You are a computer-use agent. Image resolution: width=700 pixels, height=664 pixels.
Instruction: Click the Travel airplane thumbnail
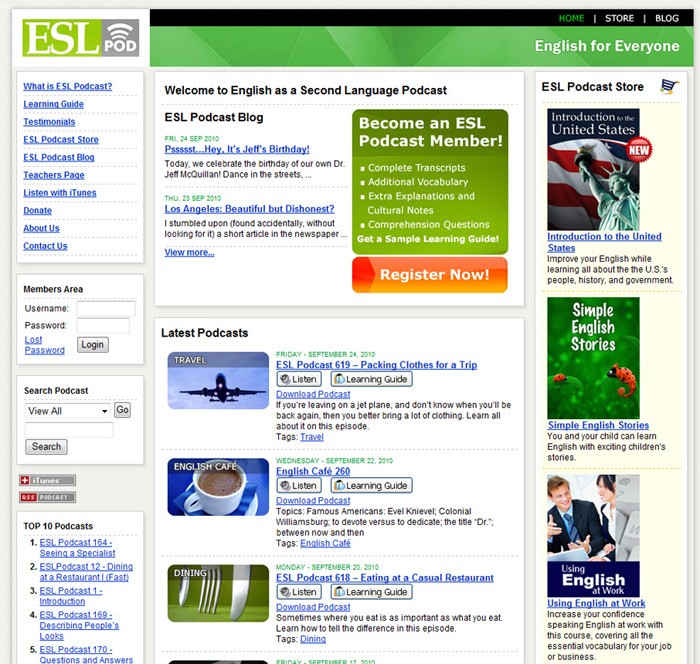(218, 380)
